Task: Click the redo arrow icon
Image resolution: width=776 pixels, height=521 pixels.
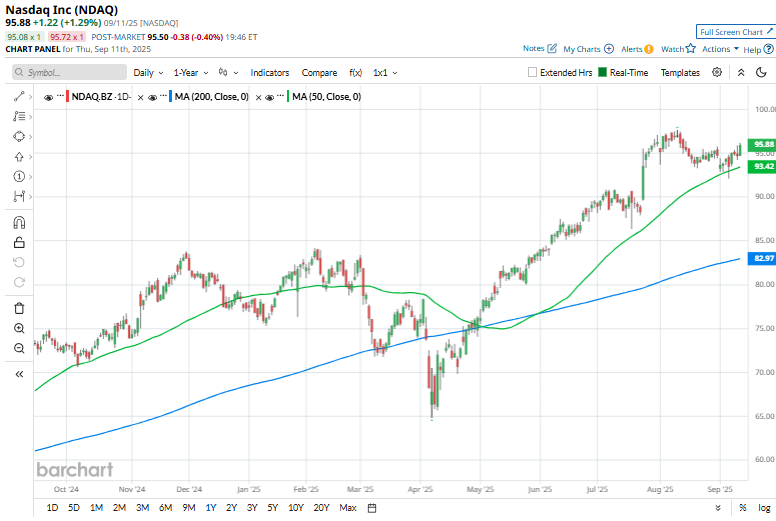Action: pos(19,282)
